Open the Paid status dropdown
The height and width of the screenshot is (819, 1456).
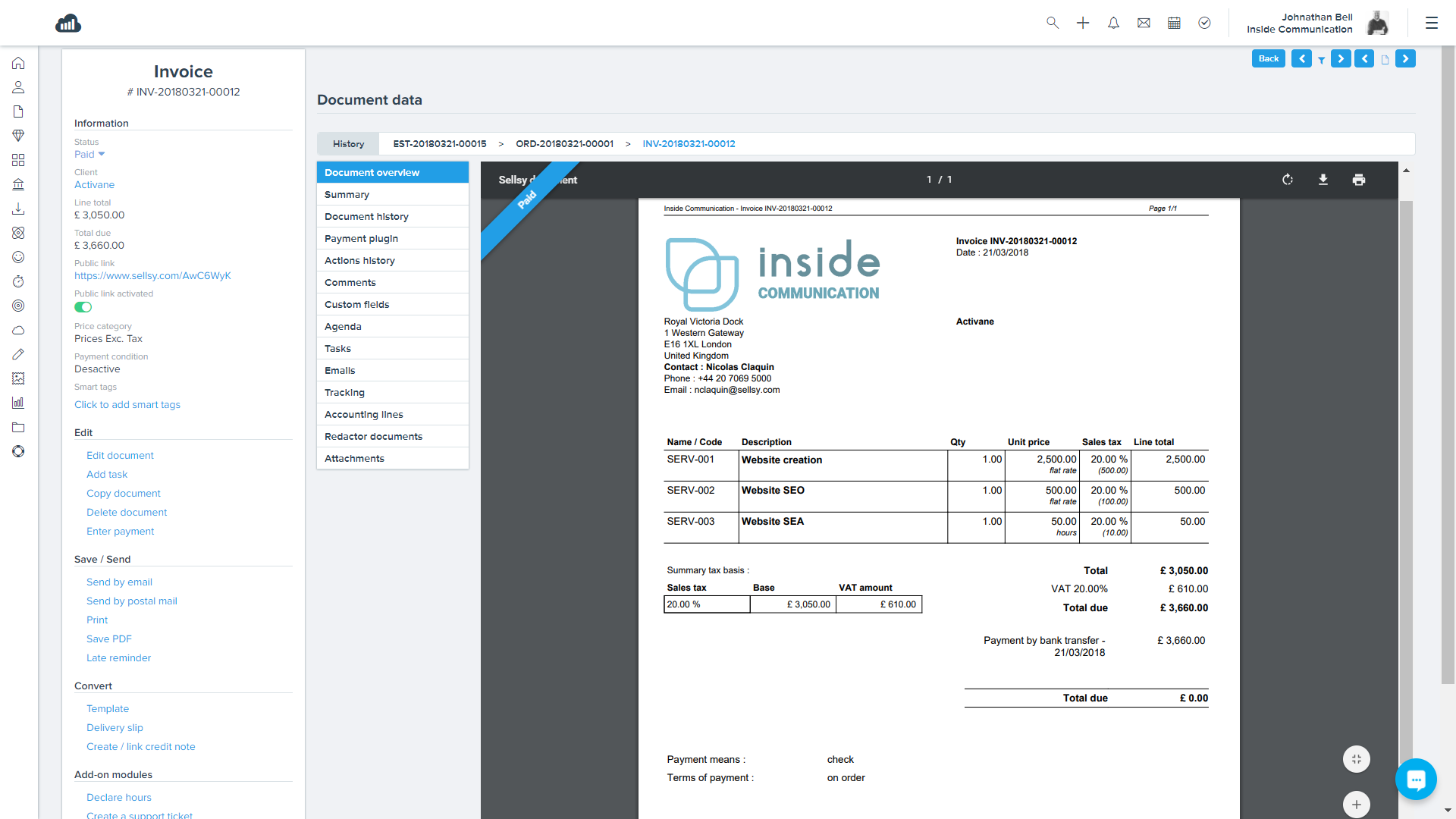coord(89,154)
